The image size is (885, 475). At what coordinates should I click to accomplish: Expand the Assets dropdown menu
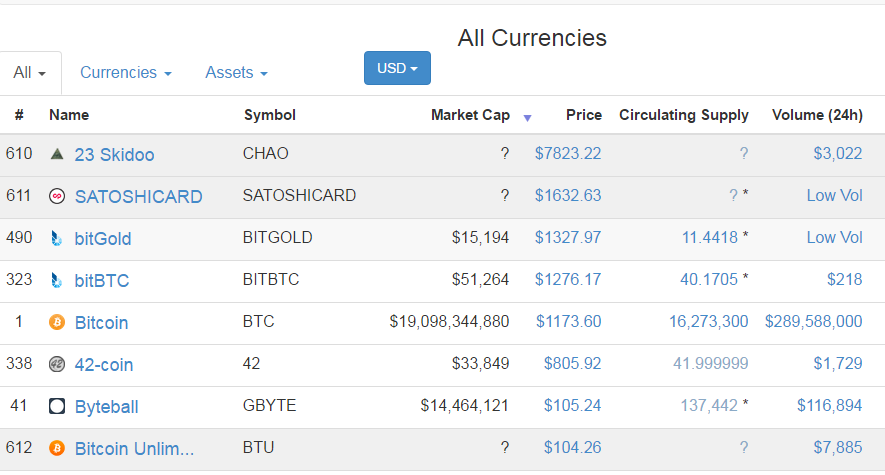coord(236,73)
